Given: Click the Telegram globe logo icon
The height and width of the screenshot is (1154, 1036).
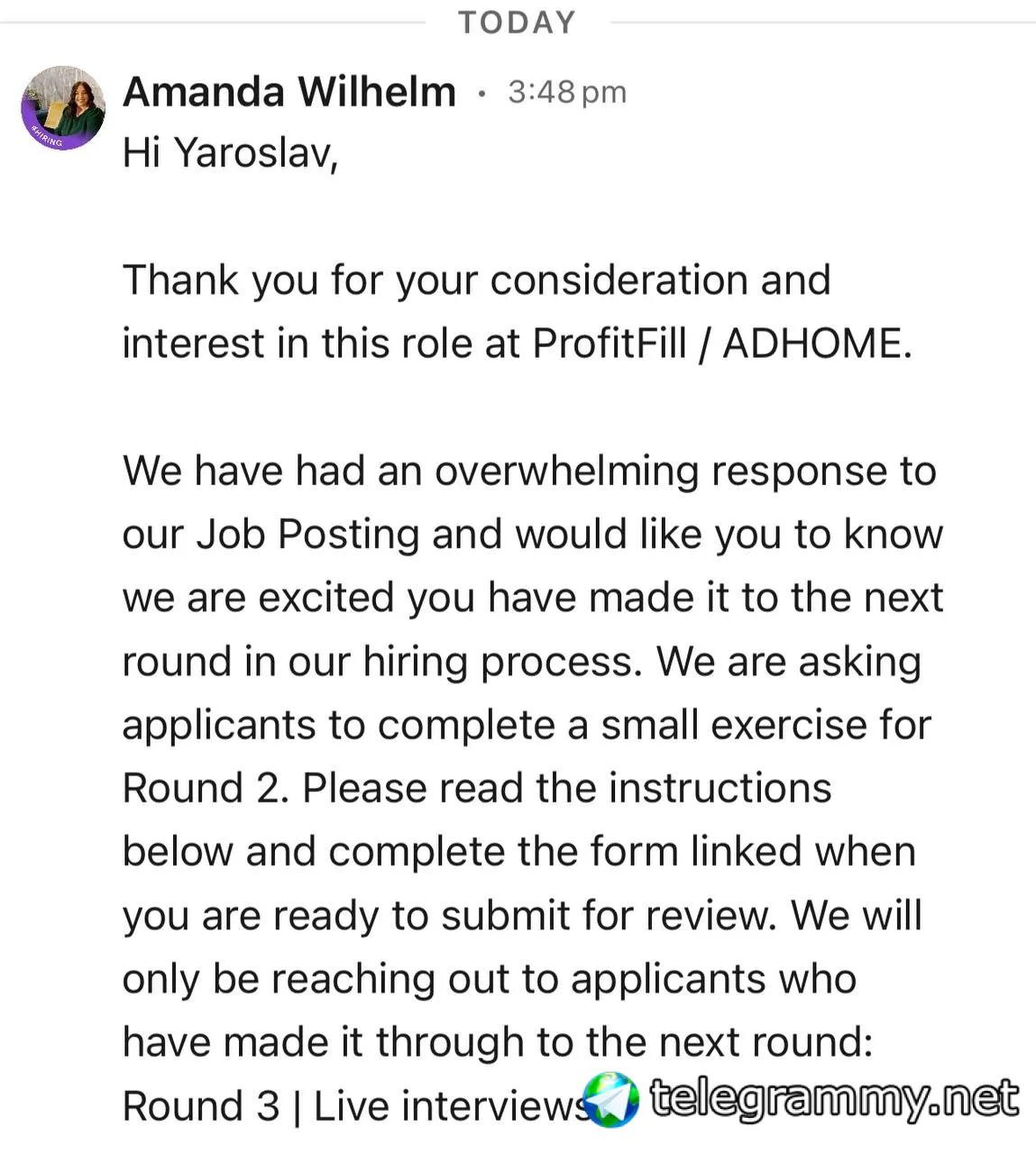Looking at the screenshot, I should (610, 1100).
